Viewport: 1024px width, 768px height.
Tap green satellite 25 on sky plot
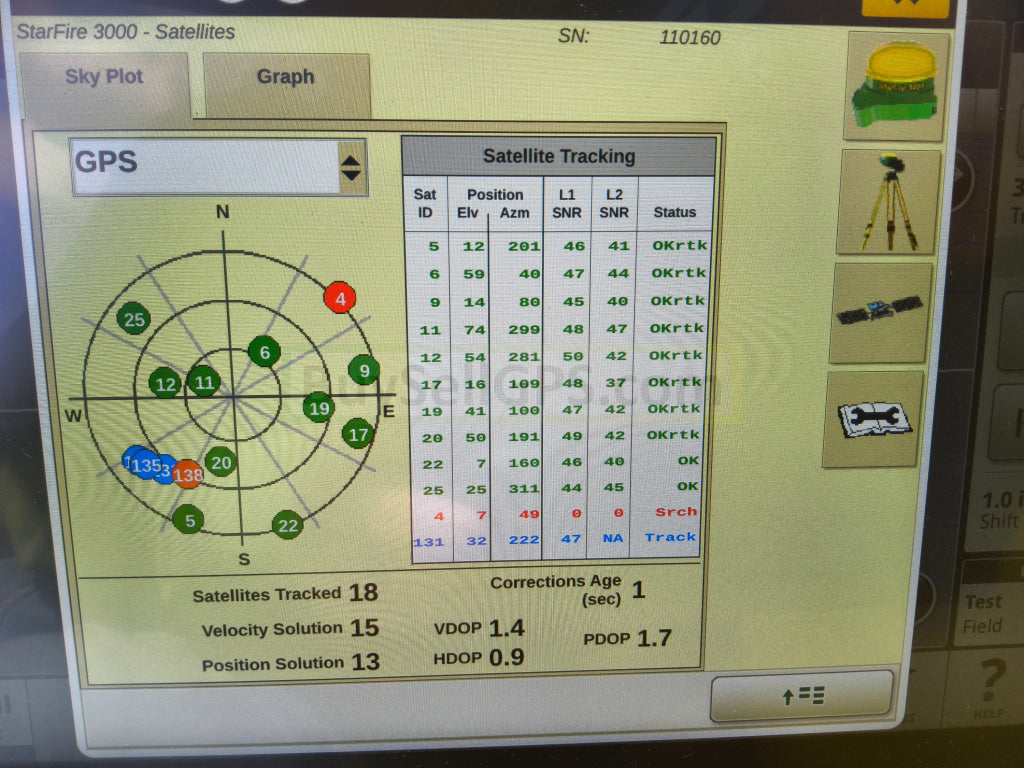(133, 319)
